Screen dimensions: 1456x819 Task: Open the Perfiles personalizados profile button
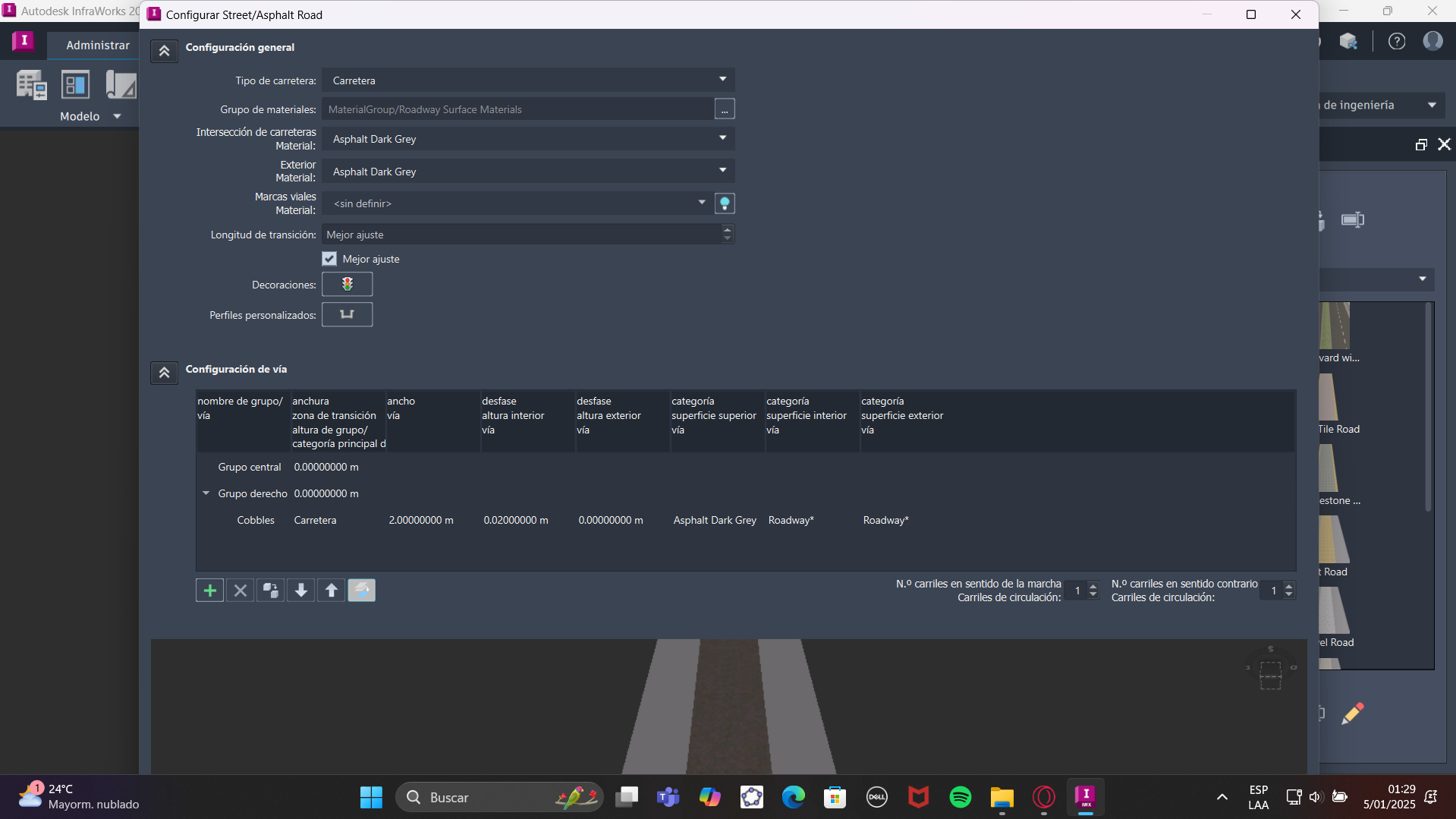[347, 314]
